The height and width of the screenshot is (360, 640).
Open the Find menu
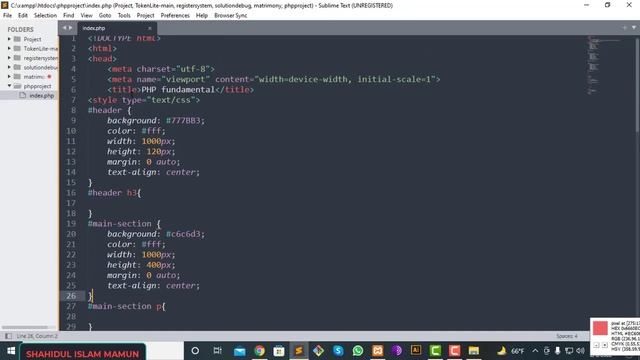point(69,16)
